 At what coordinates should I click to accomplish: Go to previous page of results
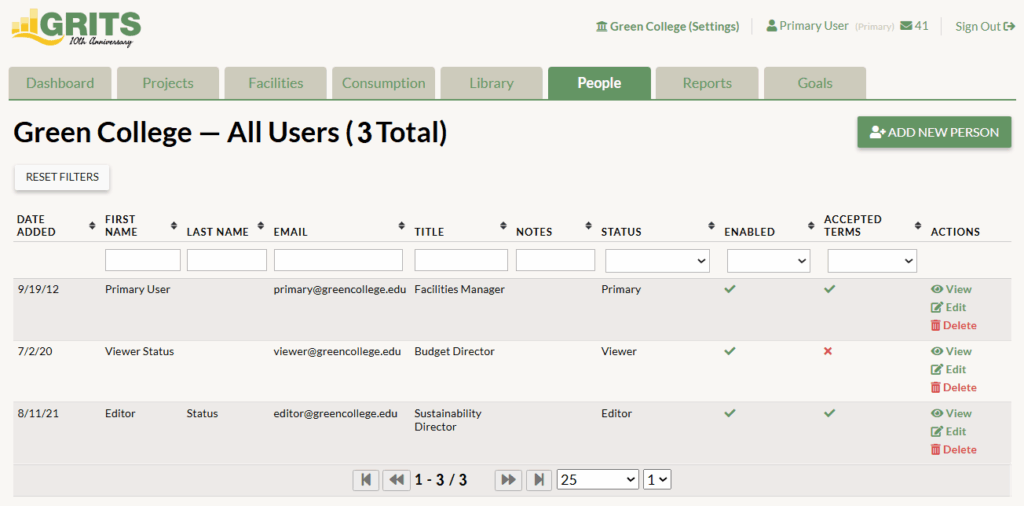coord(397,480)
